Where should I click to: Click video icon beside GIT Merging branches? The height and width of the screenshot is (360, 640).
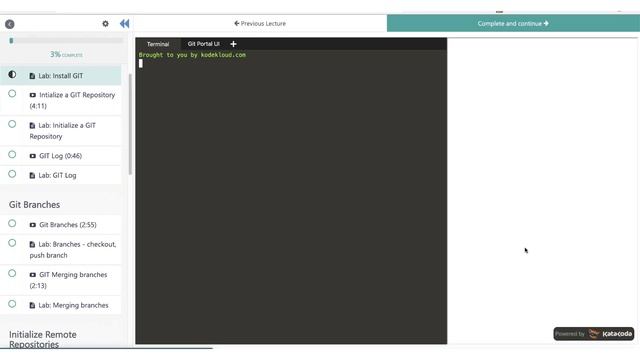click(x=33, y=275)
